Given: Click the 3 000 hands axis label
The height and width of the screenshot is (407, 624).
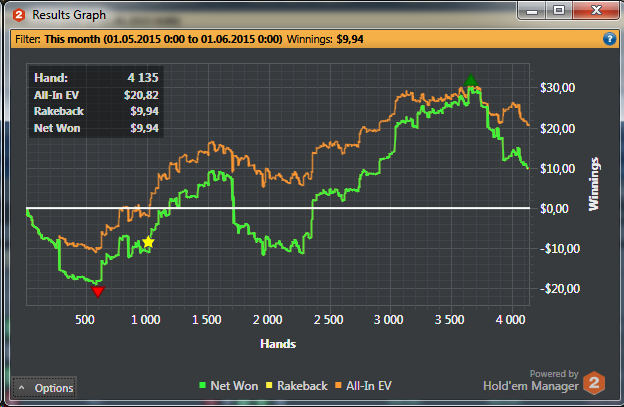Looking at the screenshot, I should 388,319.
